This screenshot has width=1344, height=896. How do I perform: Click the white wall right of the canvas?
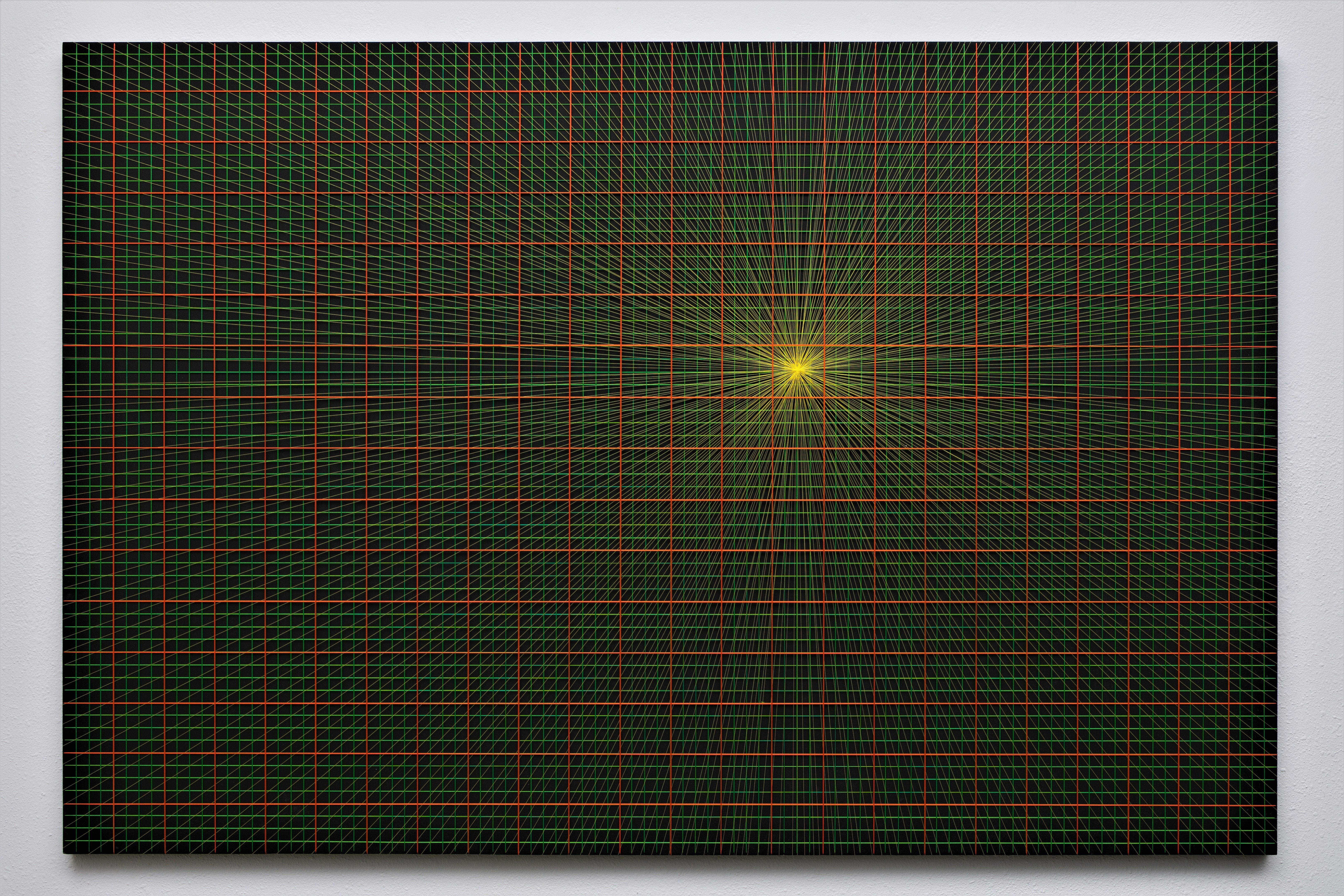pyautogui.click(x=1311, y=448)
